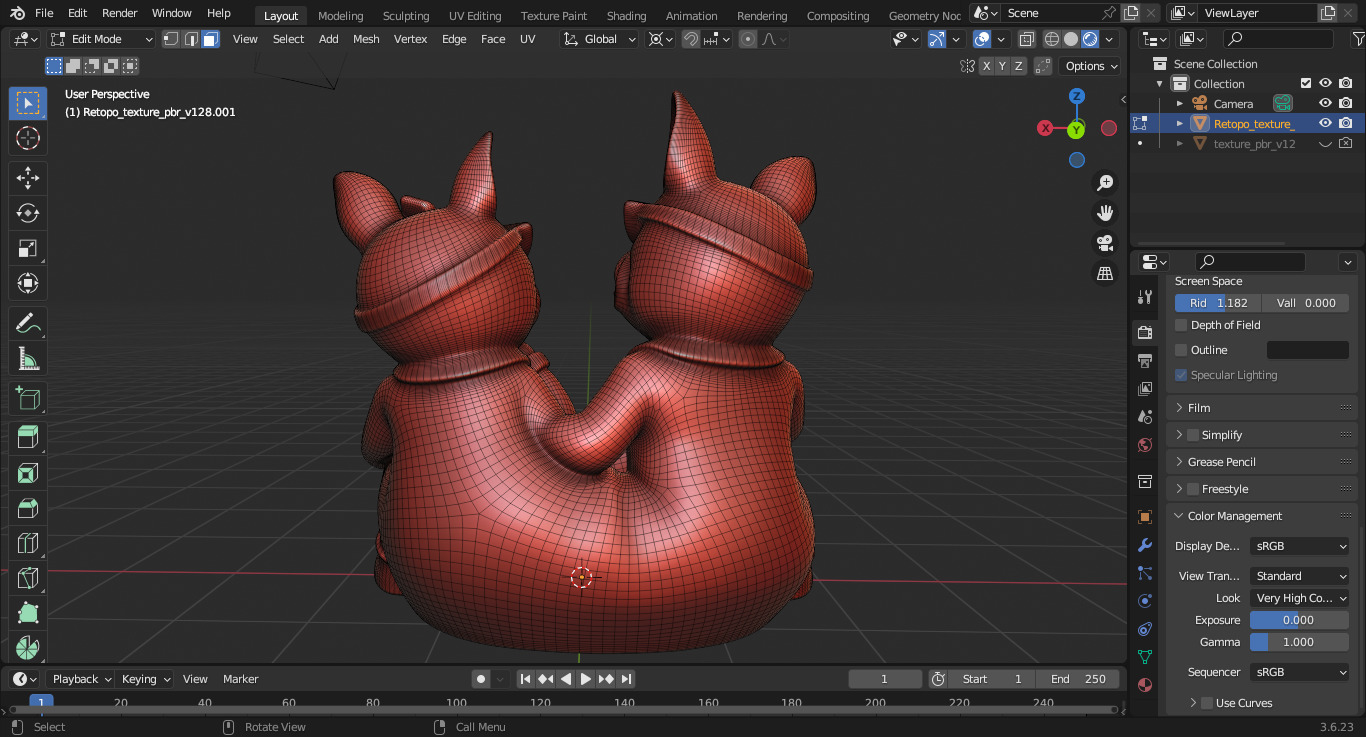
Task: Open the UV menu in viewport header
Action: [527, 39]
